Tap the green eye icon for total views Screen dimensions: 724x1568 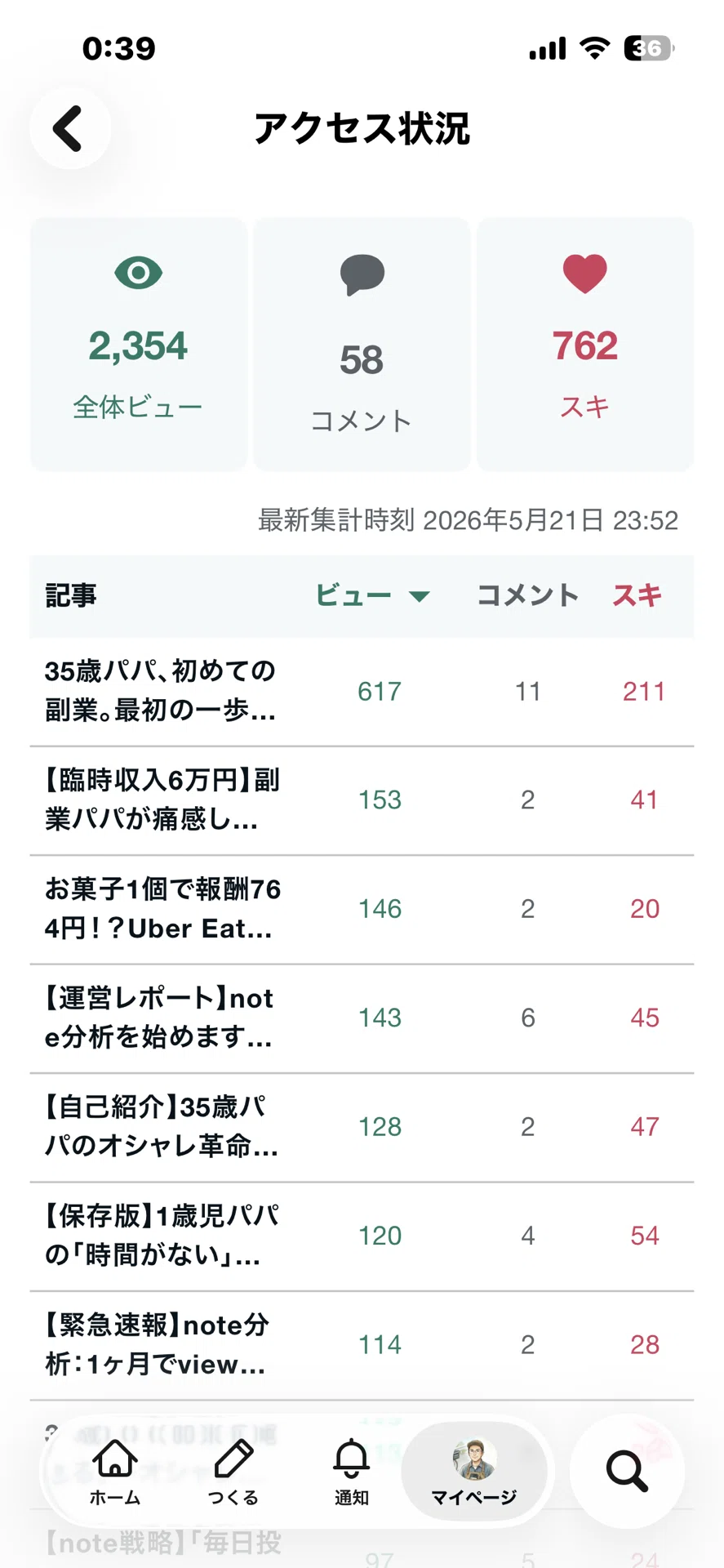coord(139,273)
